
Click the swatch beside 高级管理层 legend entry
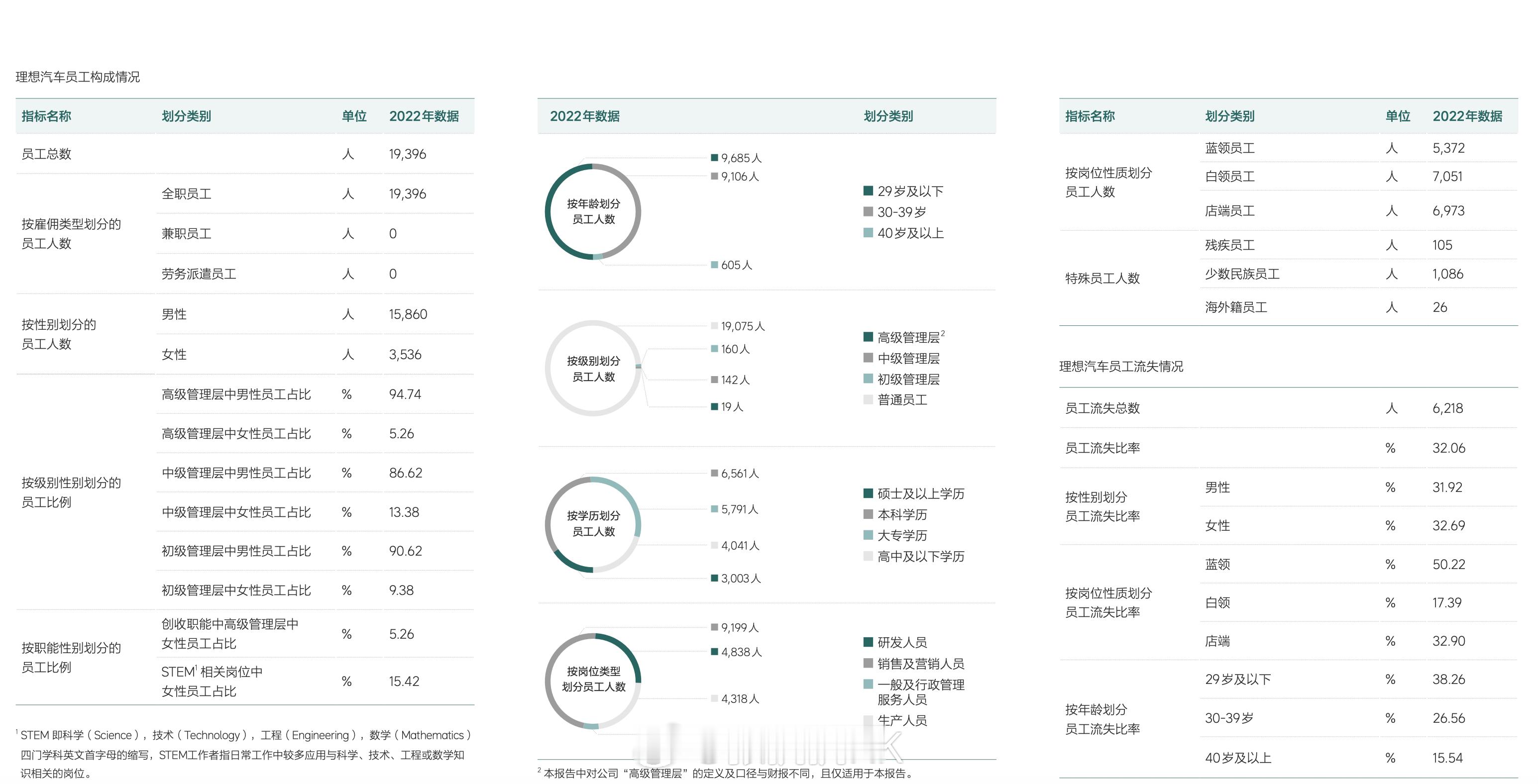pyautogui.click(x=868, y=337)
